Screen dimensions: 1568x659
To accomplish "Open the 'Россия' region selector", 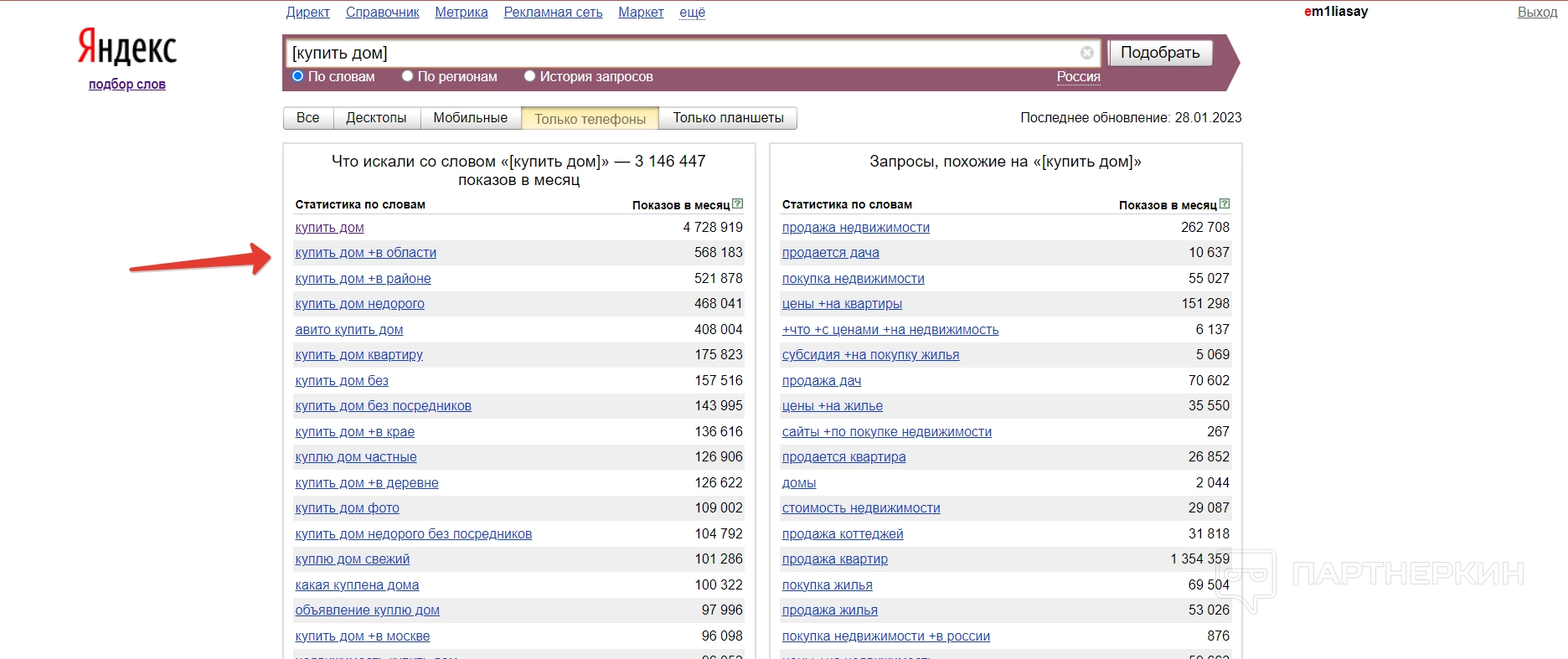I will (1078, 76).
